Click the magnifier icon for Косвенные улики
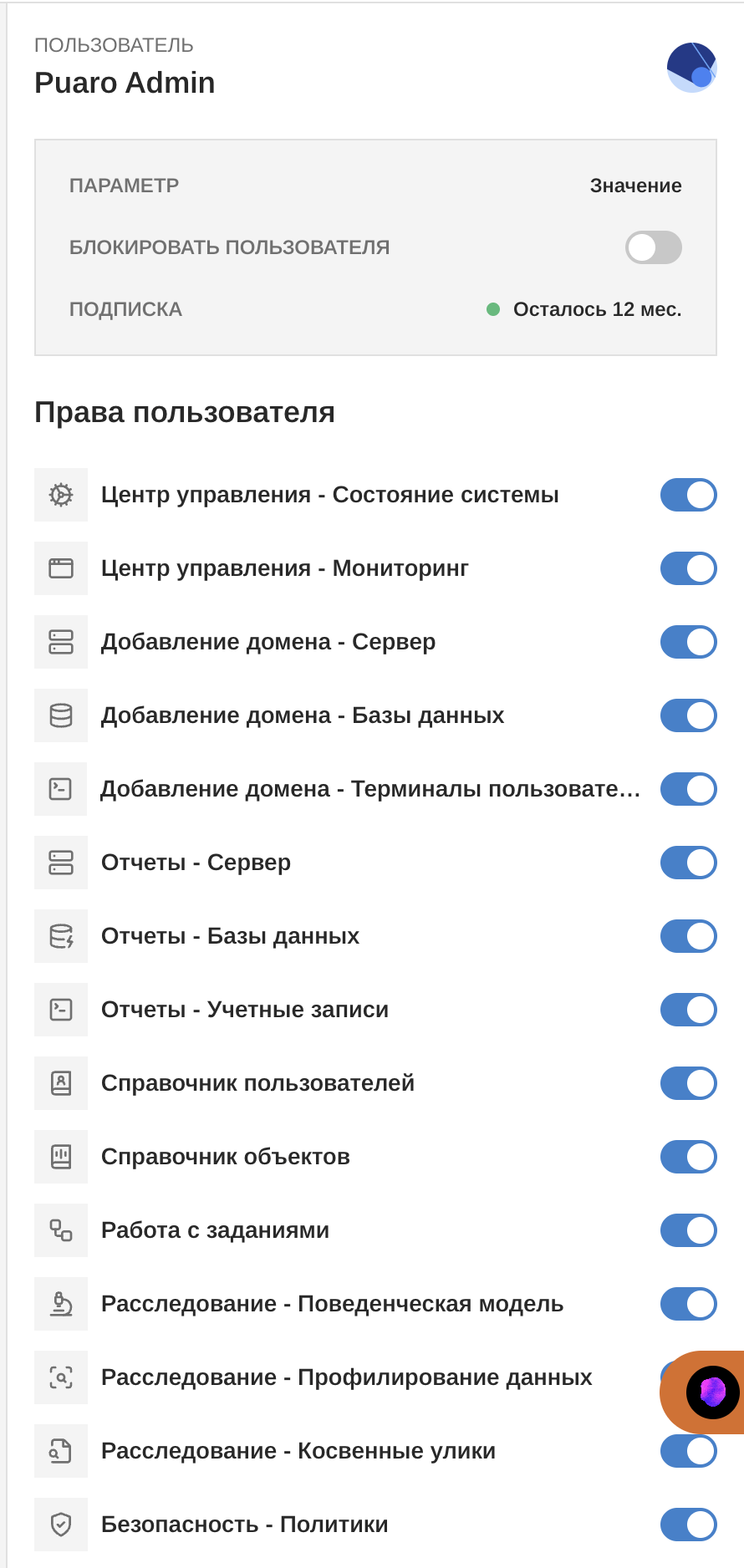744x1568 pixels. coord(60,1450)
